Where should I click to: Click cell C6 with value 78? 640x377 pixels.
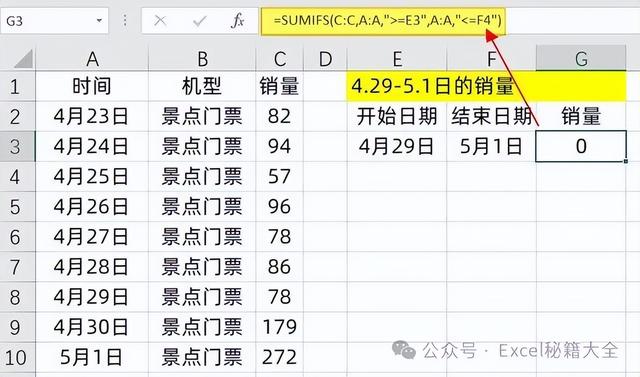(x=280, y=237)
